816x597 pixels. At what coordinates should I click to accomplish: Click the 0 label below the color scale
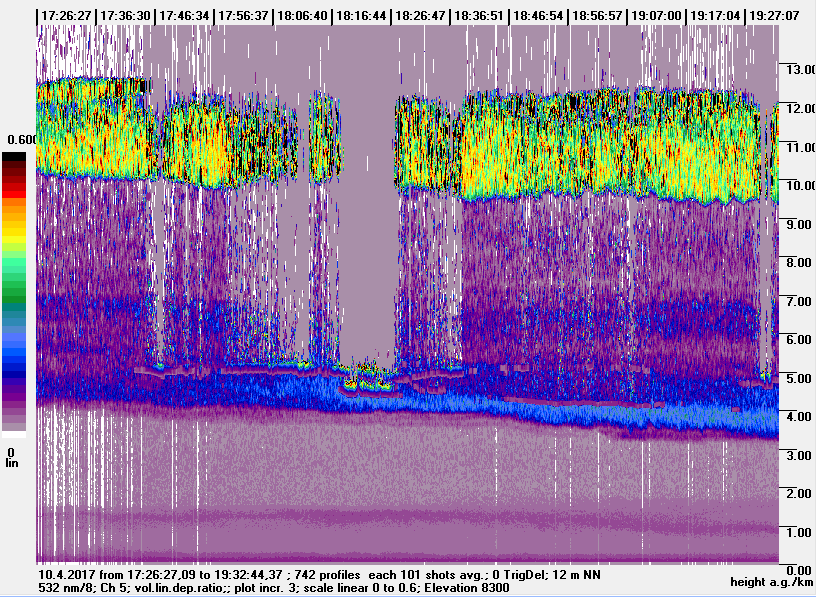tap(11, 452)
